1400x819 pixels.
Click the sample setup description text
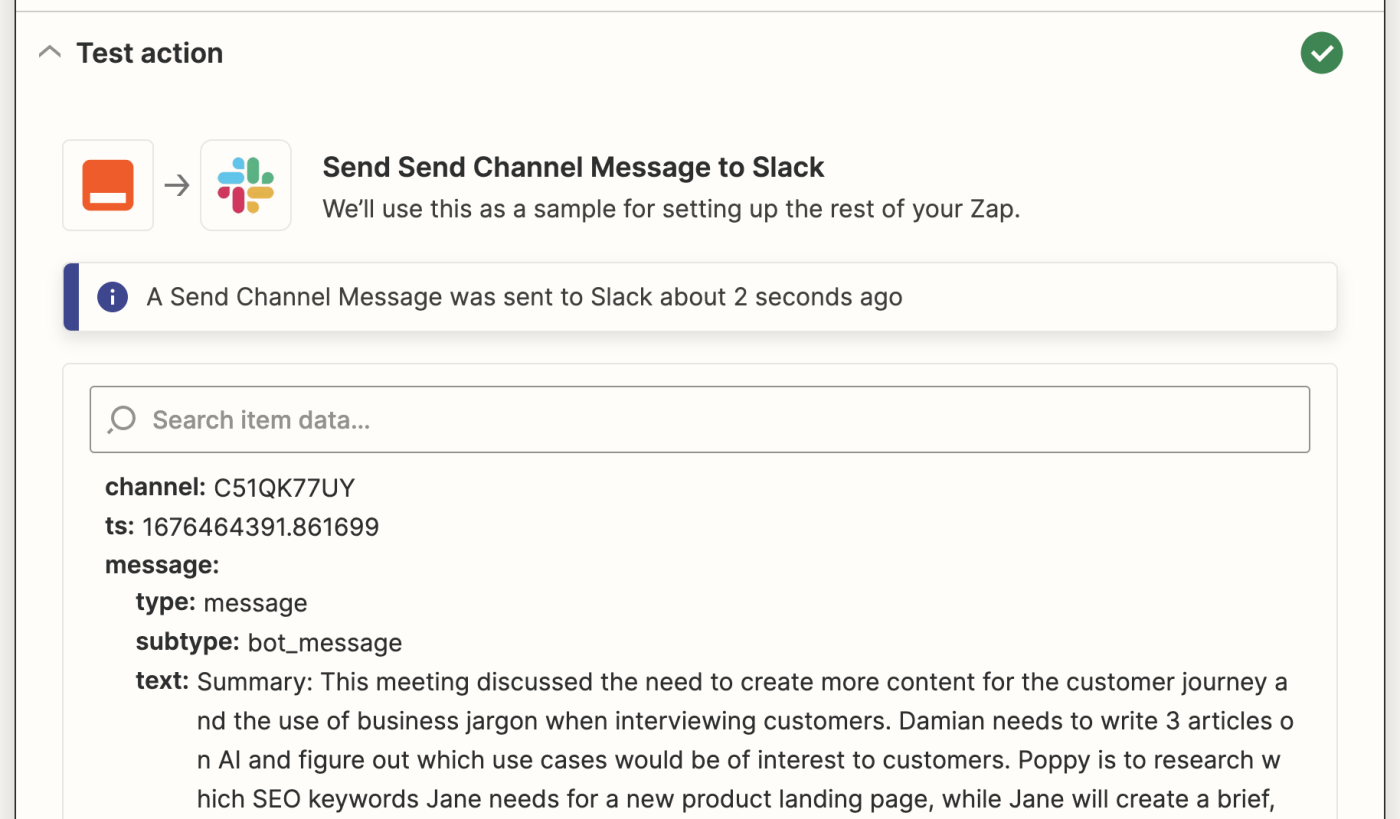[671, 210]
